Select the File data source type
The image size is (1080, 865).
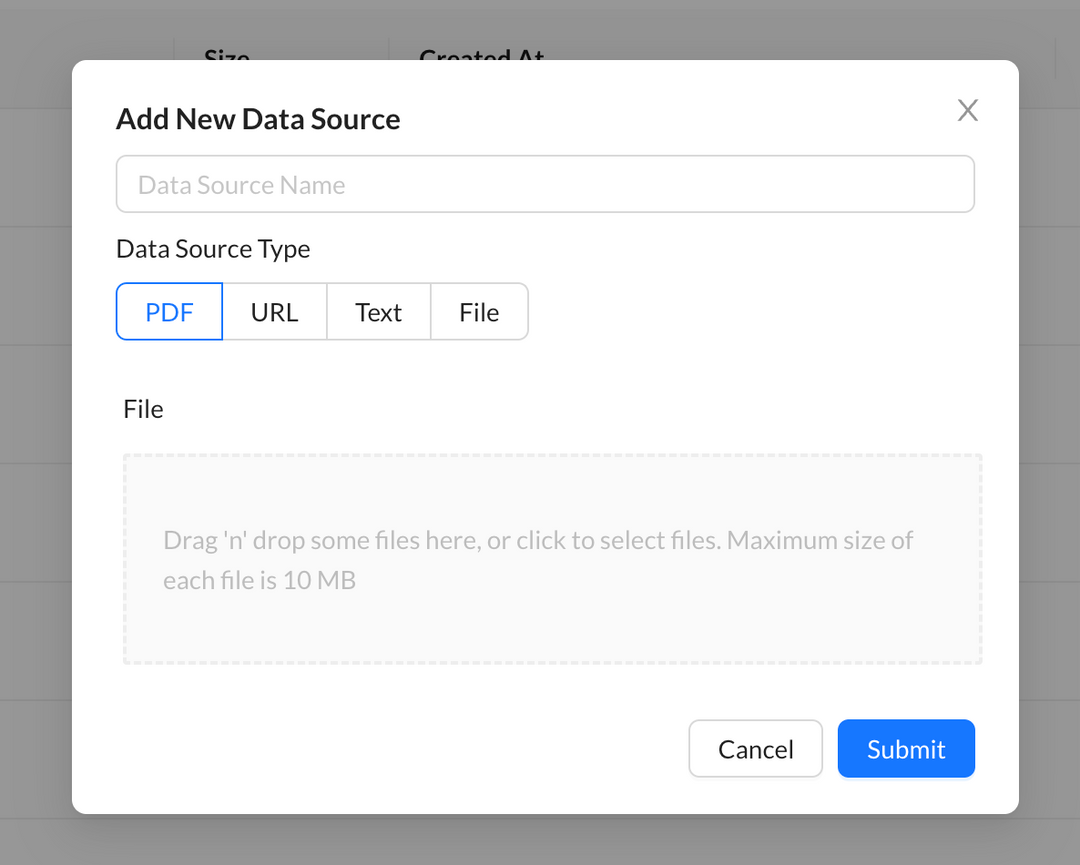coord(479,311)
